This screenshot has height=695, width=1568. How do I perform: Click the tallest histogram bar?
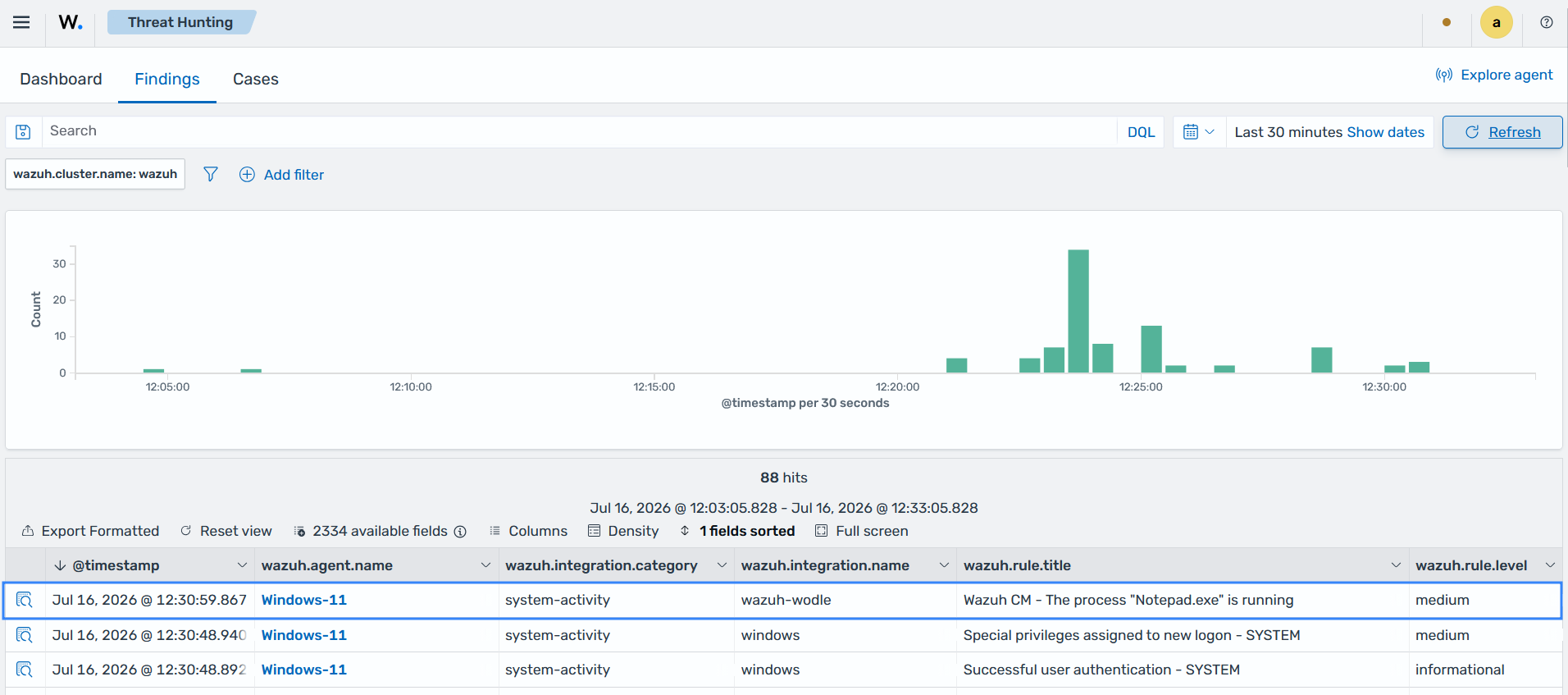(1078, 311)
